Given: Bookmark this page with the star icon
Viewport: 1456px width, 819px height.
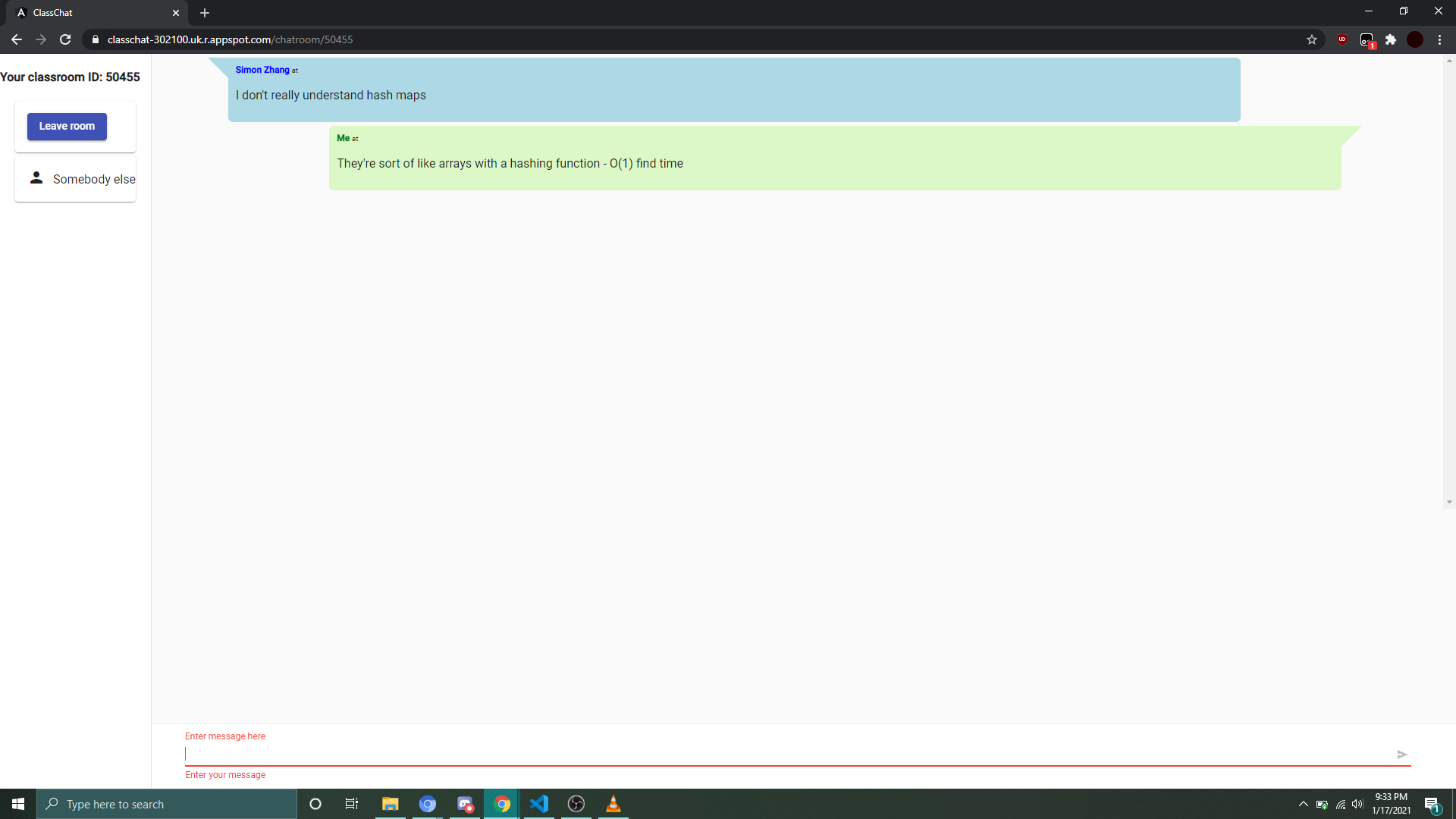Looking at the screenshot, I should 1312,39.
